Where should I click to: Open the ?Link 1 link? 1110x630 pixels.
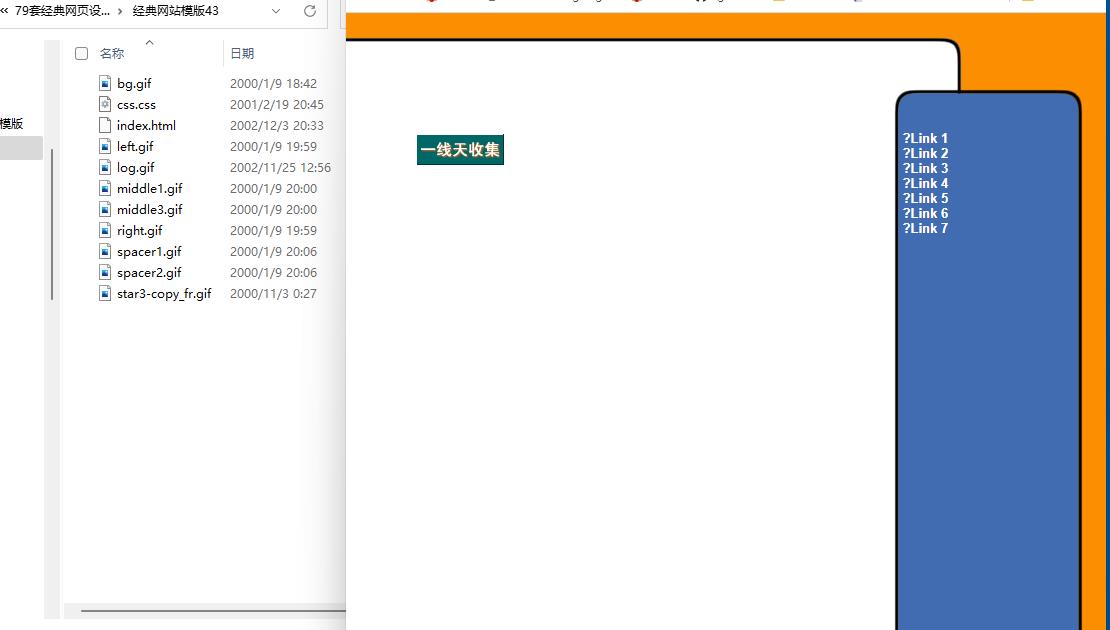925,138
